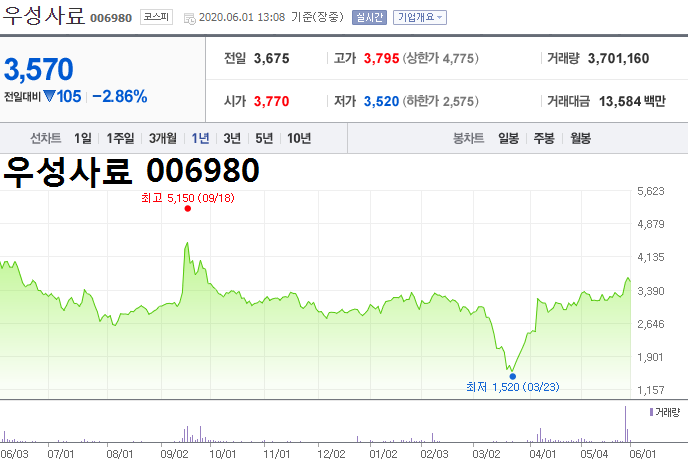Click the 최저 1,520 (03/23) label

(x=512, y=387)
